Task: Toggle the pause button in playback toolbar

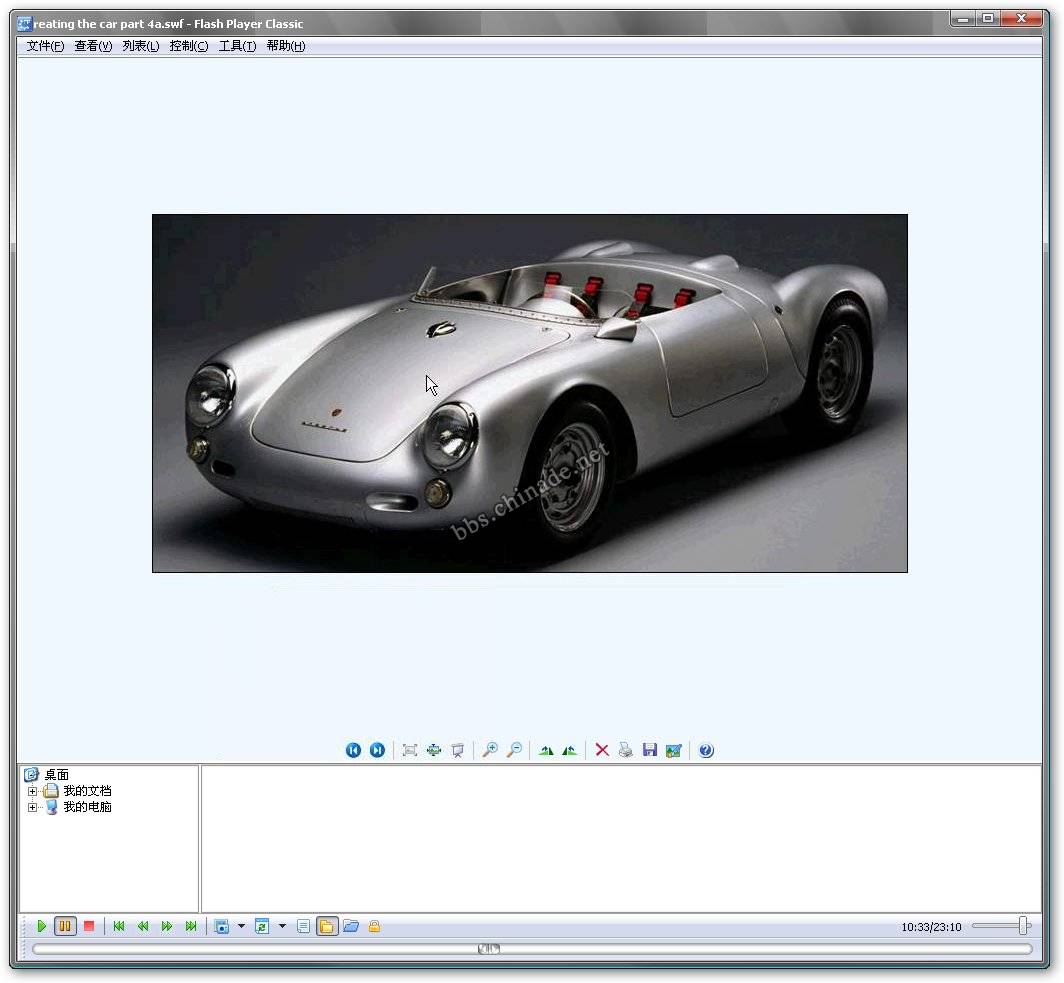Action: [65, 927]
